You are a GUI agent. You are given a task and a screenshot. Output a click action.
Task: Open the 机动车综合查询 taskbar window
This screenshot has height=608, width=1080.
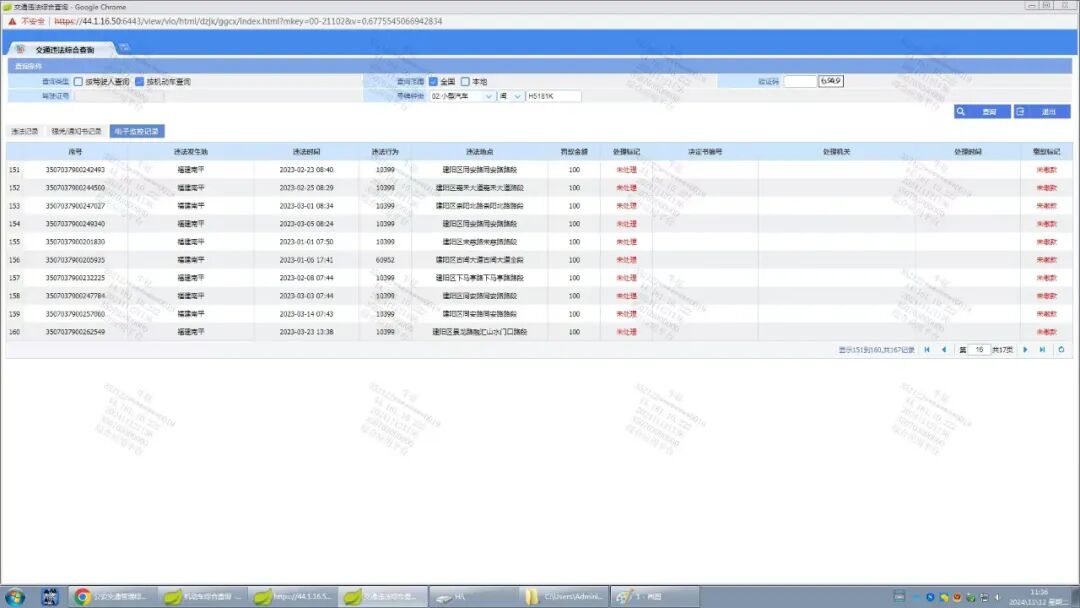pos(202,596)
